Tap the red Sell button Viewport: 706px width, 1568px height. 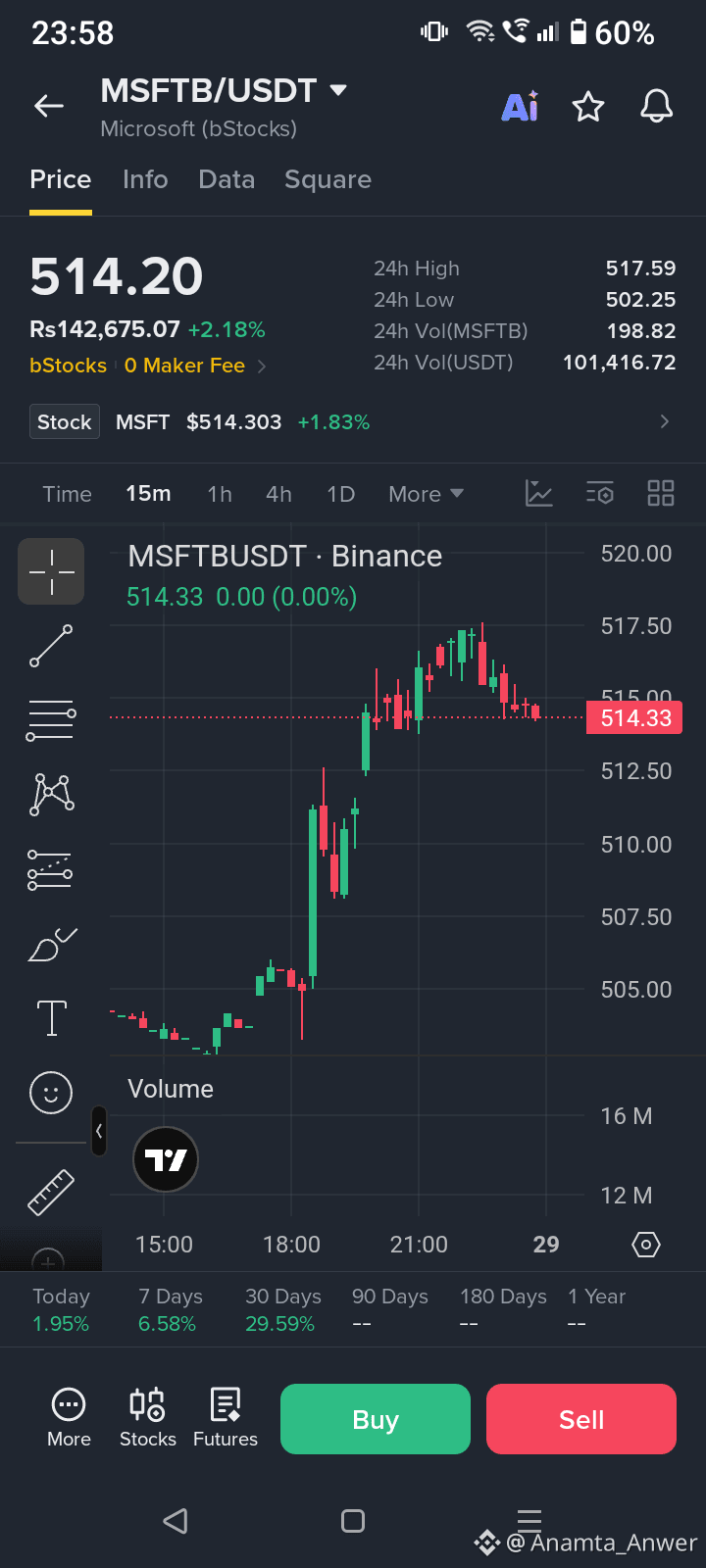(581, 1419)
